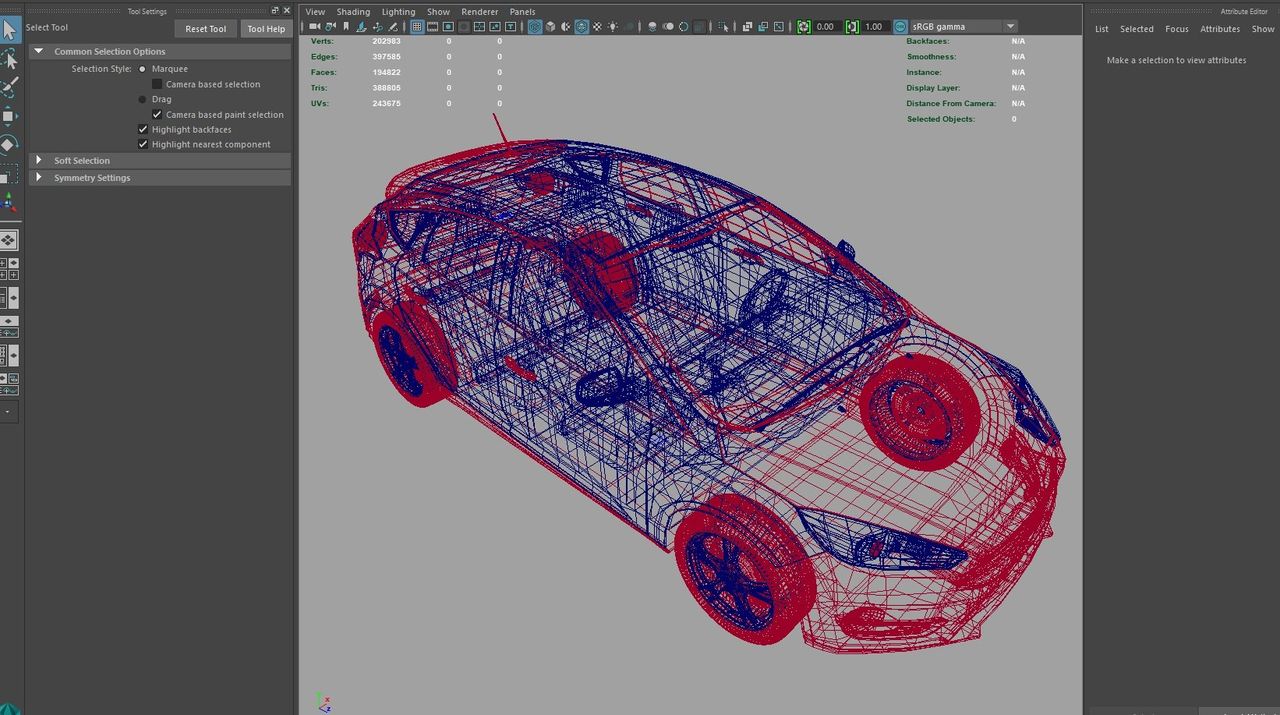Click the Tool Help button
This screenshot has width=1280, height=715.
pyautogui.click(x=266, y=29)
